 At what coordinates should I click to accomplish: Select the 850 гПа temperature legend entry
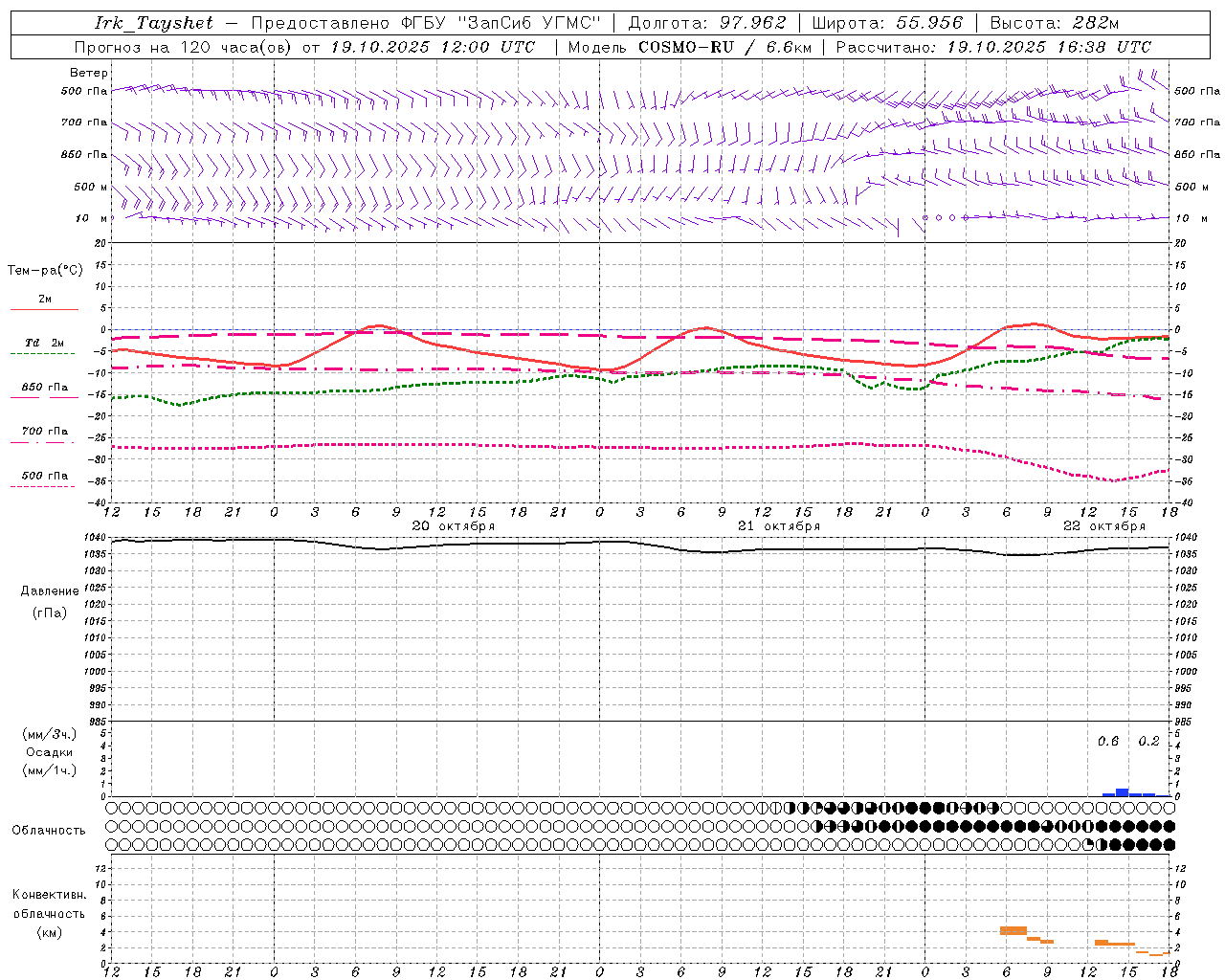click(45, 388)
